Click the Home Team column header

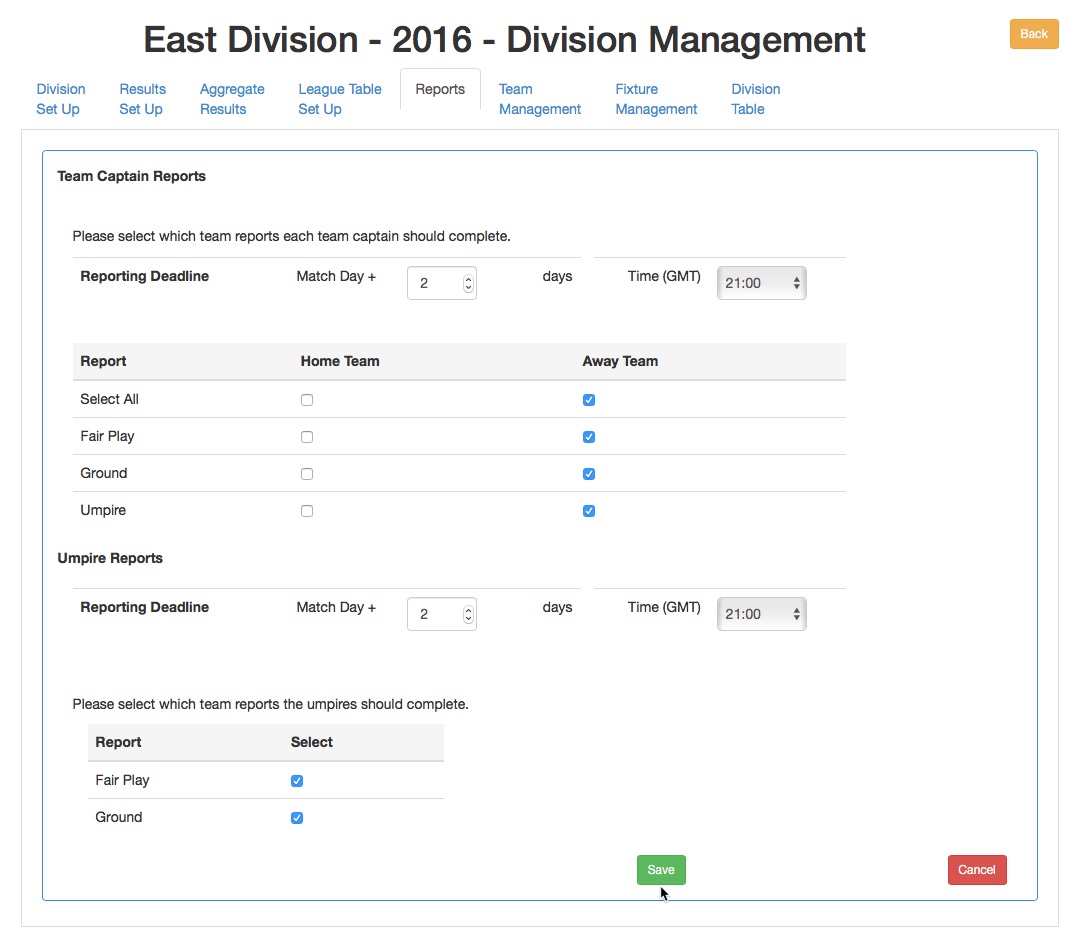click(340, 361)
